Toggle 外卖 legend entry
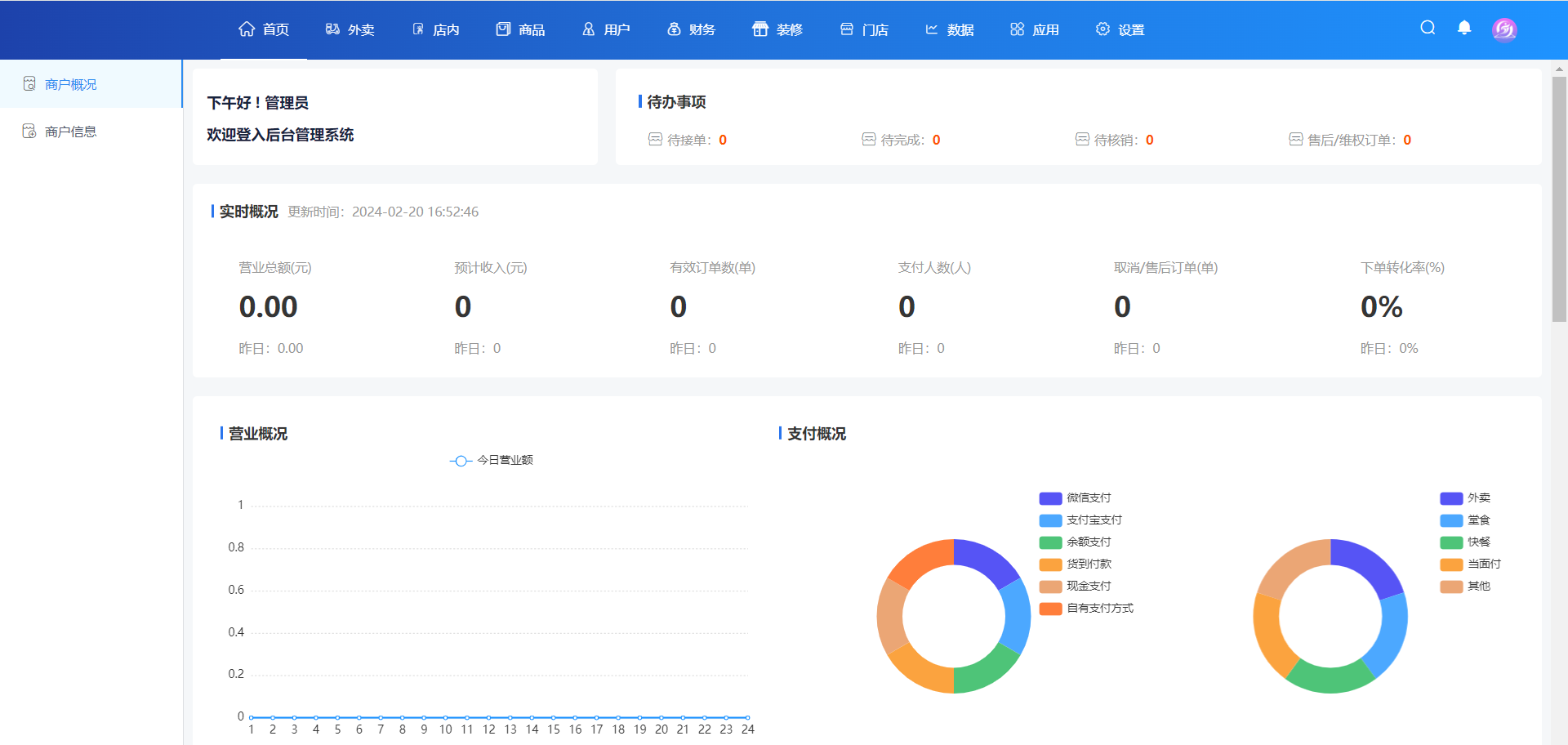Image resolution: width=1568 pixels, height=745 pixels. [1465, 497]
